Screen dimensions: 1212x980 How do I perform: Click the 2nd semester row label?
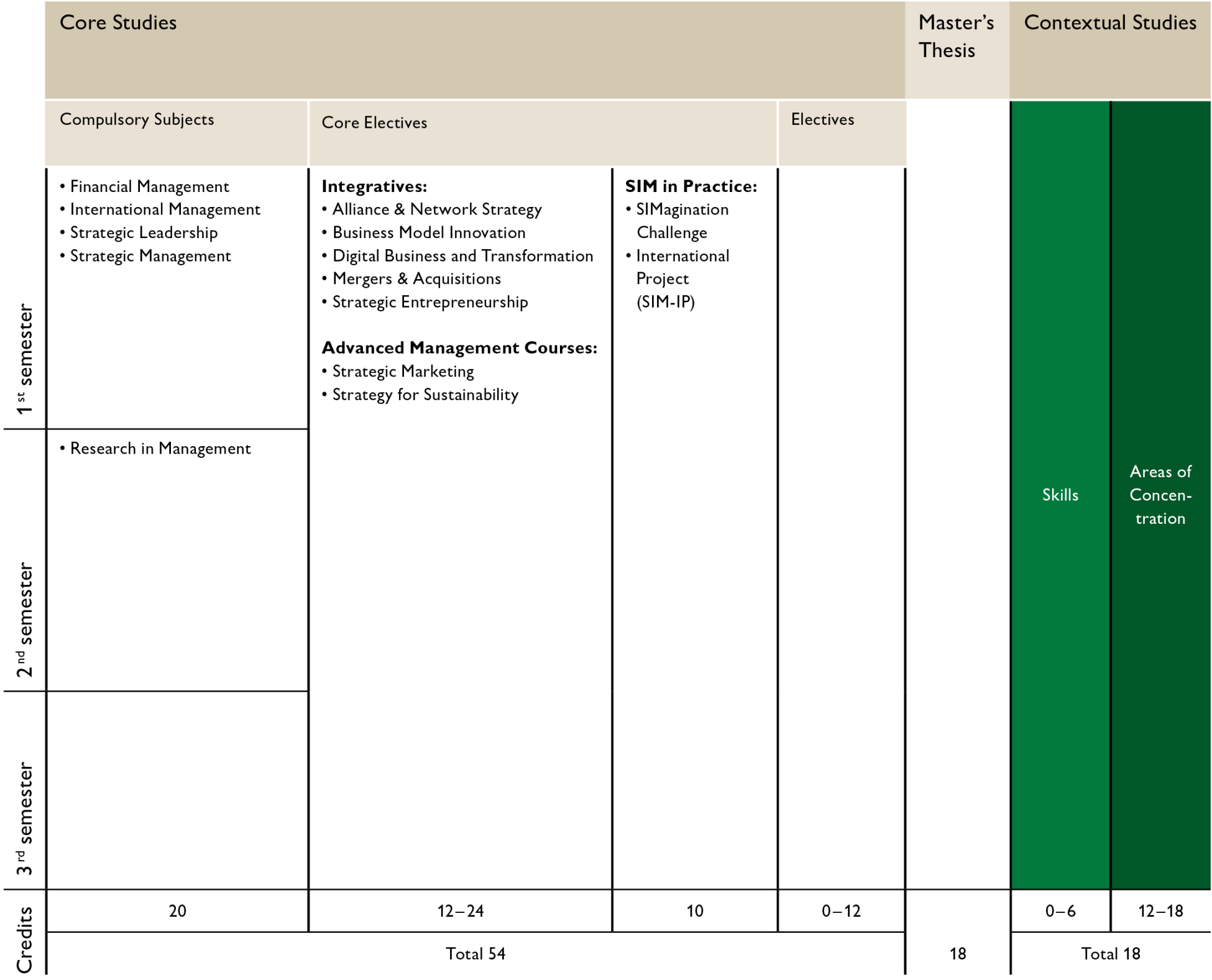[x=24, y=619]
